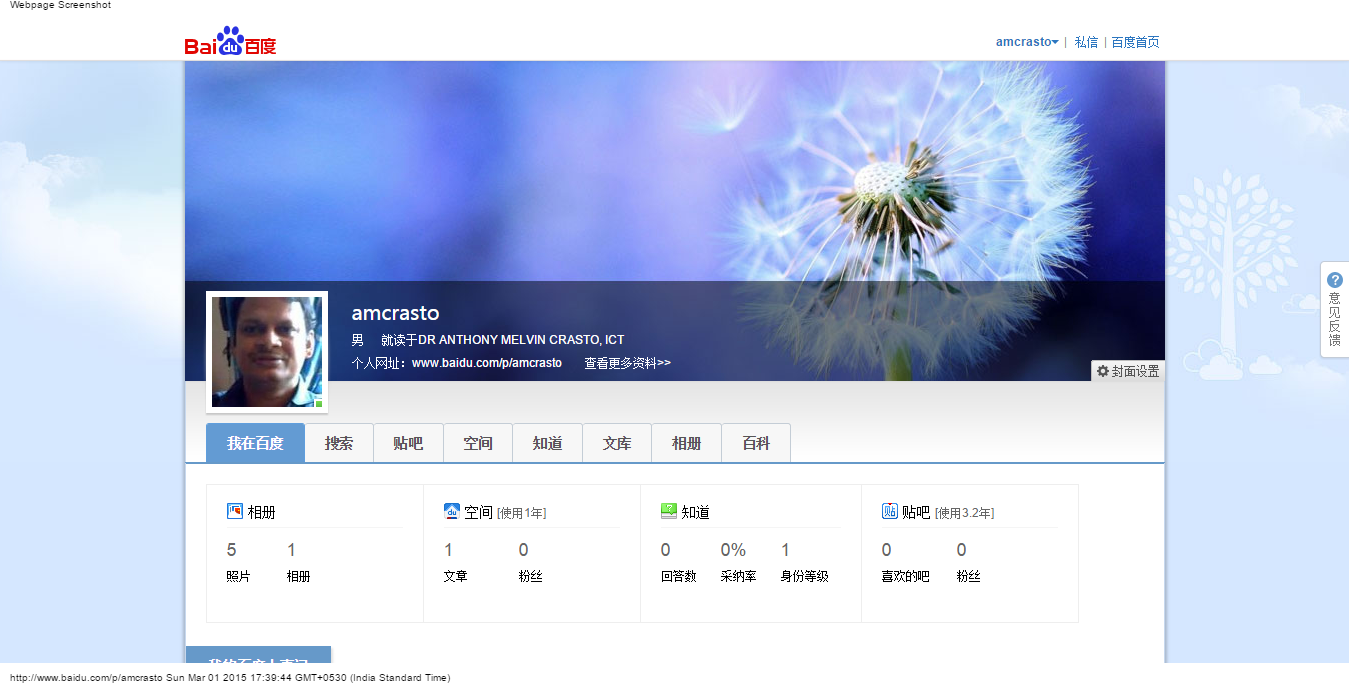Open the 空间 tab
The height and width of the screenshot is (683, 1349).
tap(478, 443)
